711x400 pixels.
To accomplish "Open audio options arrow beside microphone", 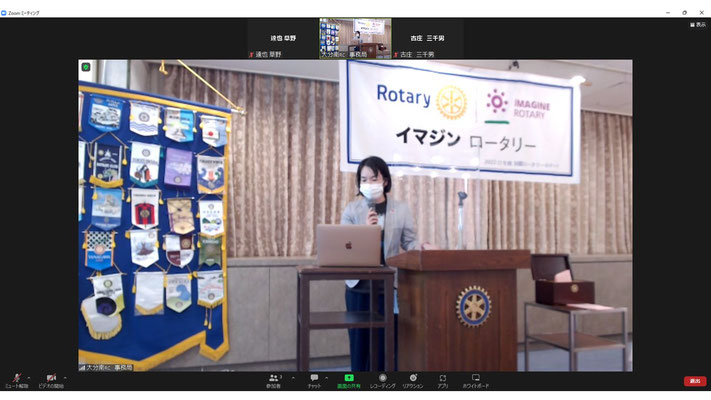I will click(x=29, y=378).
